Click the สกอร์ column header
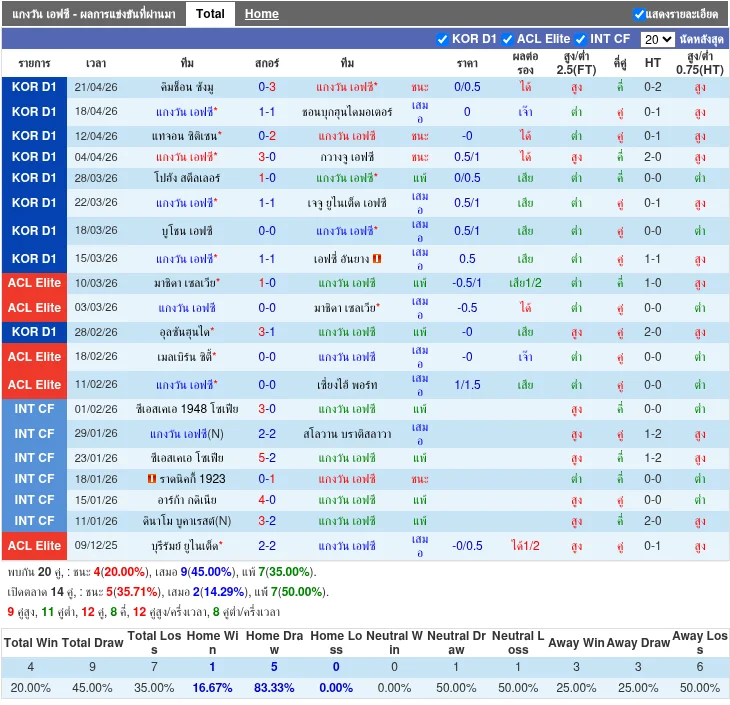Viewport: 730px width, 705px height. coord(267,63)
